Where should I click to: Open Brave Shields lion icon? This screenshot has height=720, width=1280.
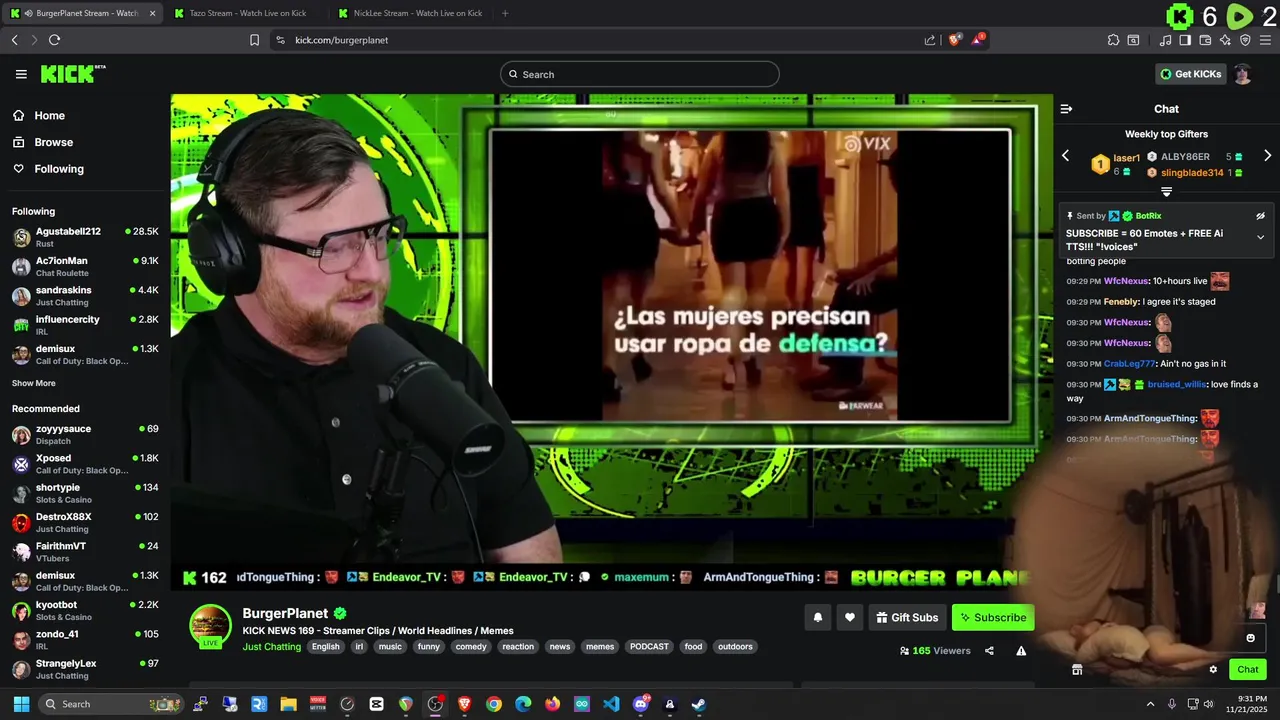pyautogui.click(x=955, y=40)
